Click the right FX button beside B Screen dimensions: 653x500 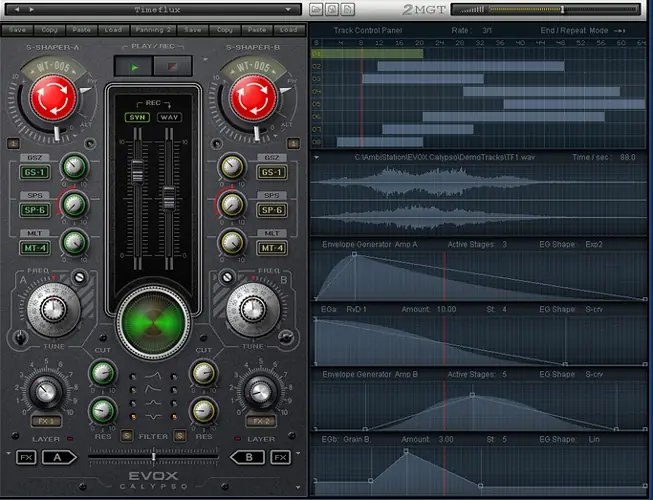(x=279, y=458)
